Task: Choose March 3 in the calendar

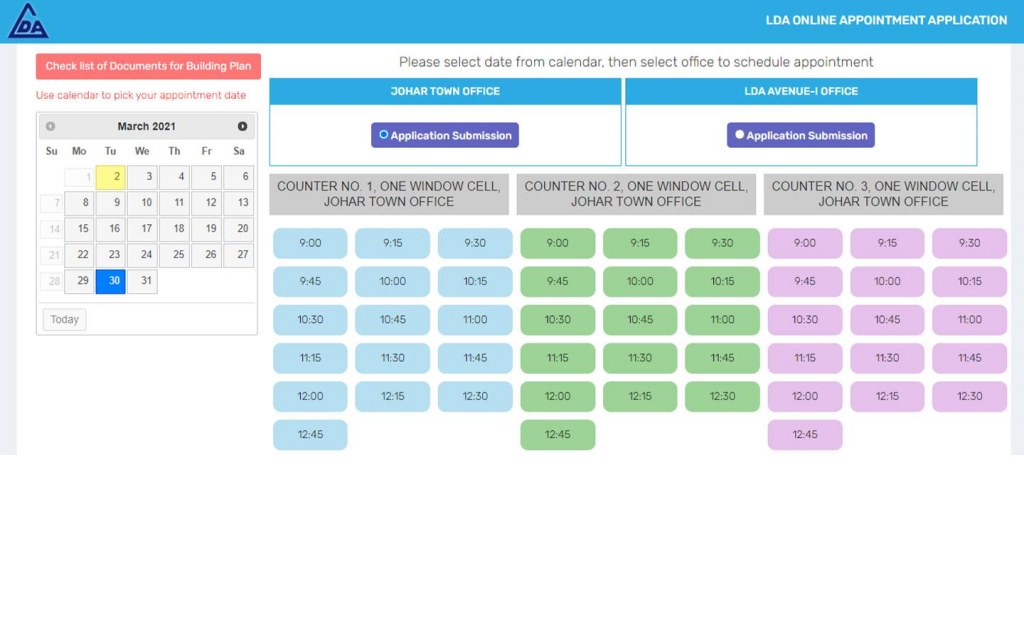Action: click(x=142, y=177)
